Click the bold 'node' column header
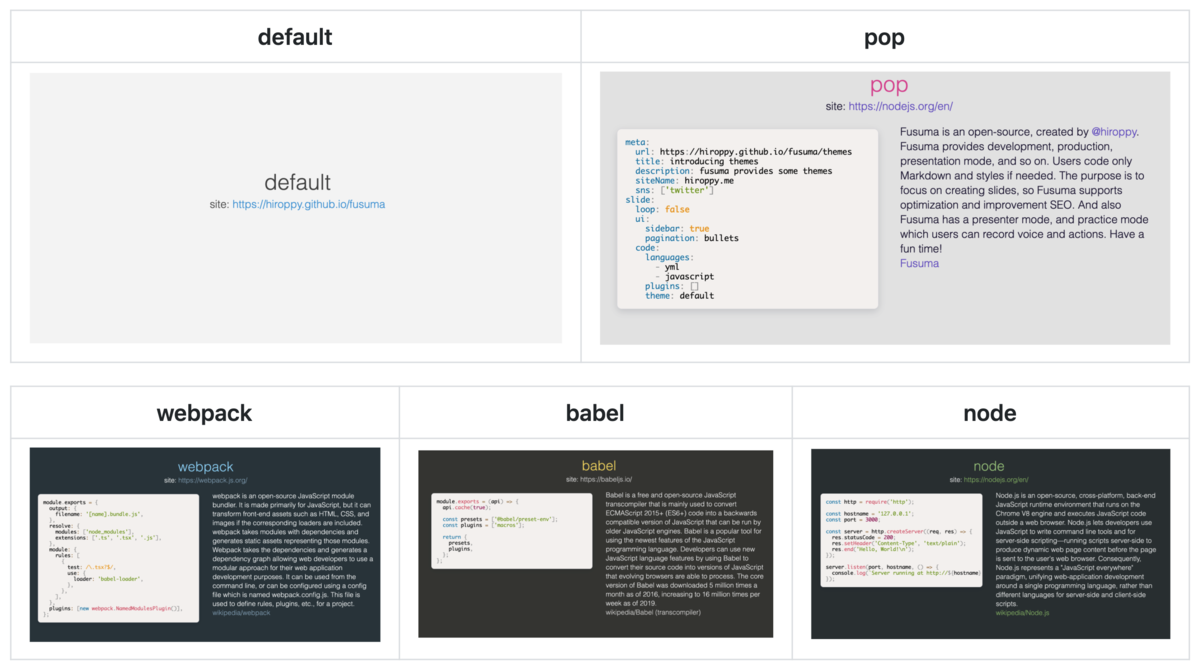The width and height of the screenshot is (1200, 669). 990,413
